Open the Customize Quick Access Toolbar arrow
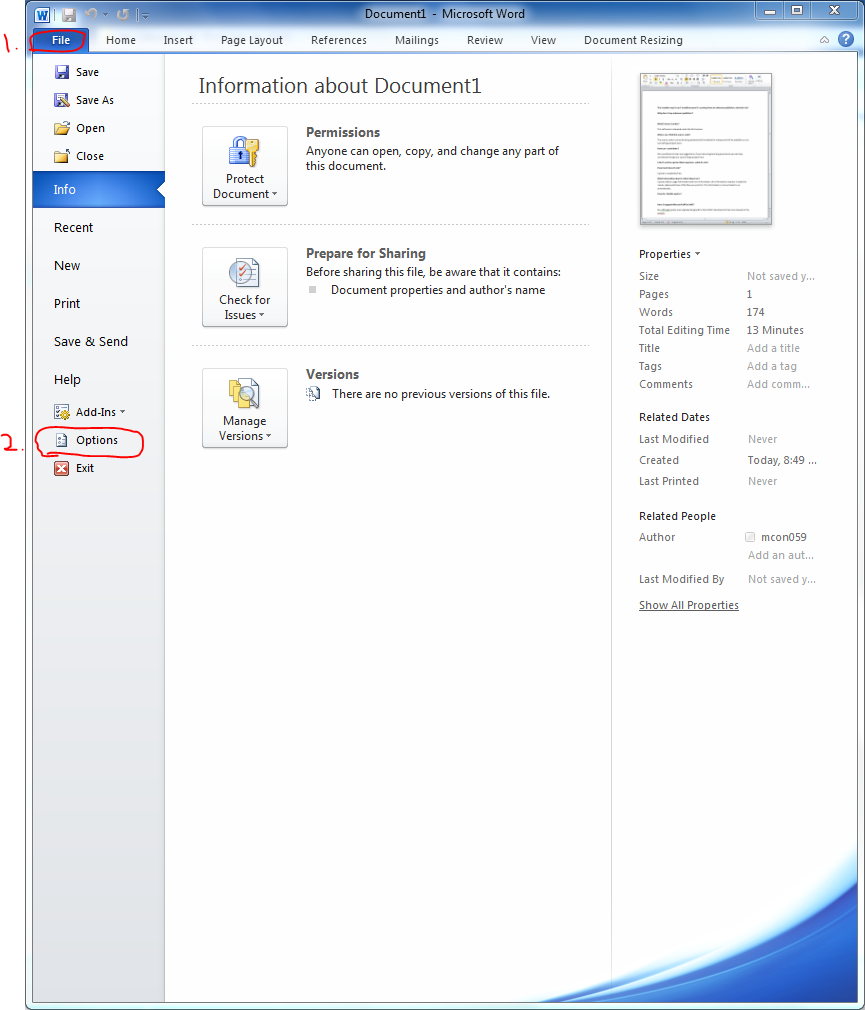 click(x=145, y=15)
